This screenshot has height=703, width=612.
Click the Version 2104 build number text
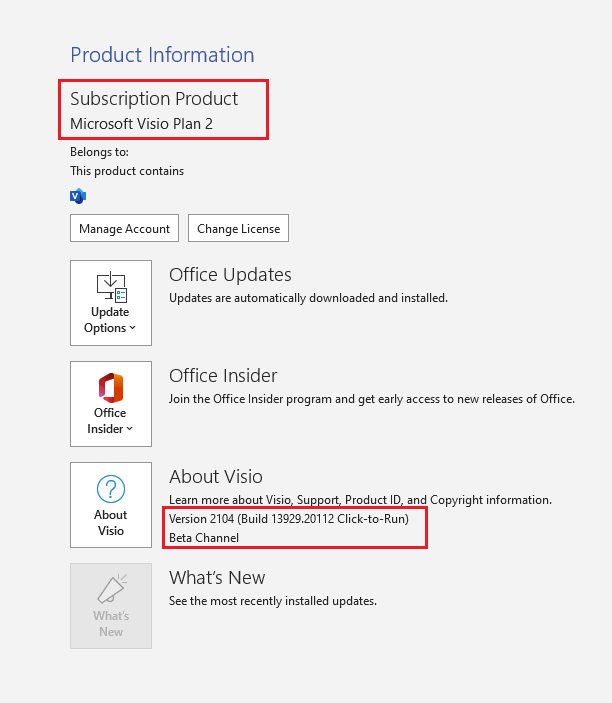point(289,519)
